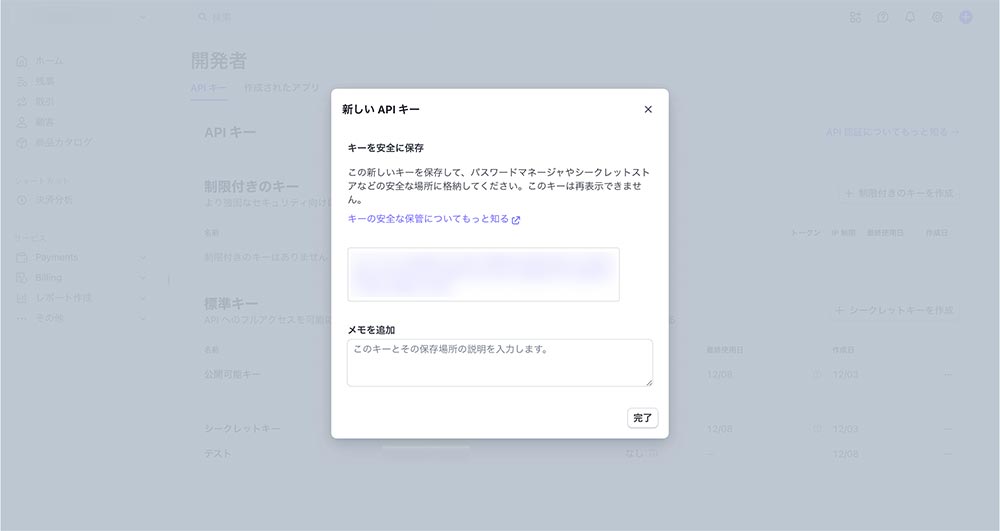
Task: Open API 認証についてもっと知る link
Action: click(x=892, y=132)
